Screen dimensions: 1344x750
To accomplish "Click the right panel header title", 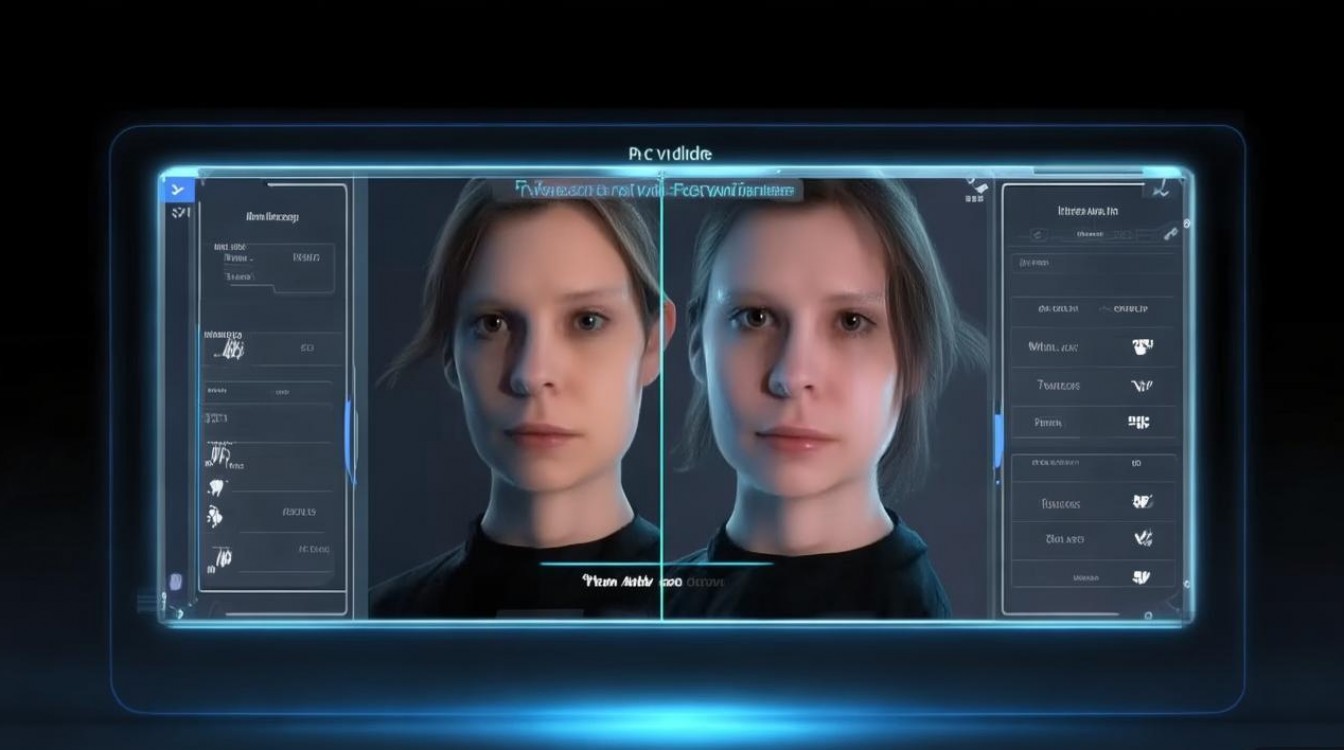I will [1087, 211].
